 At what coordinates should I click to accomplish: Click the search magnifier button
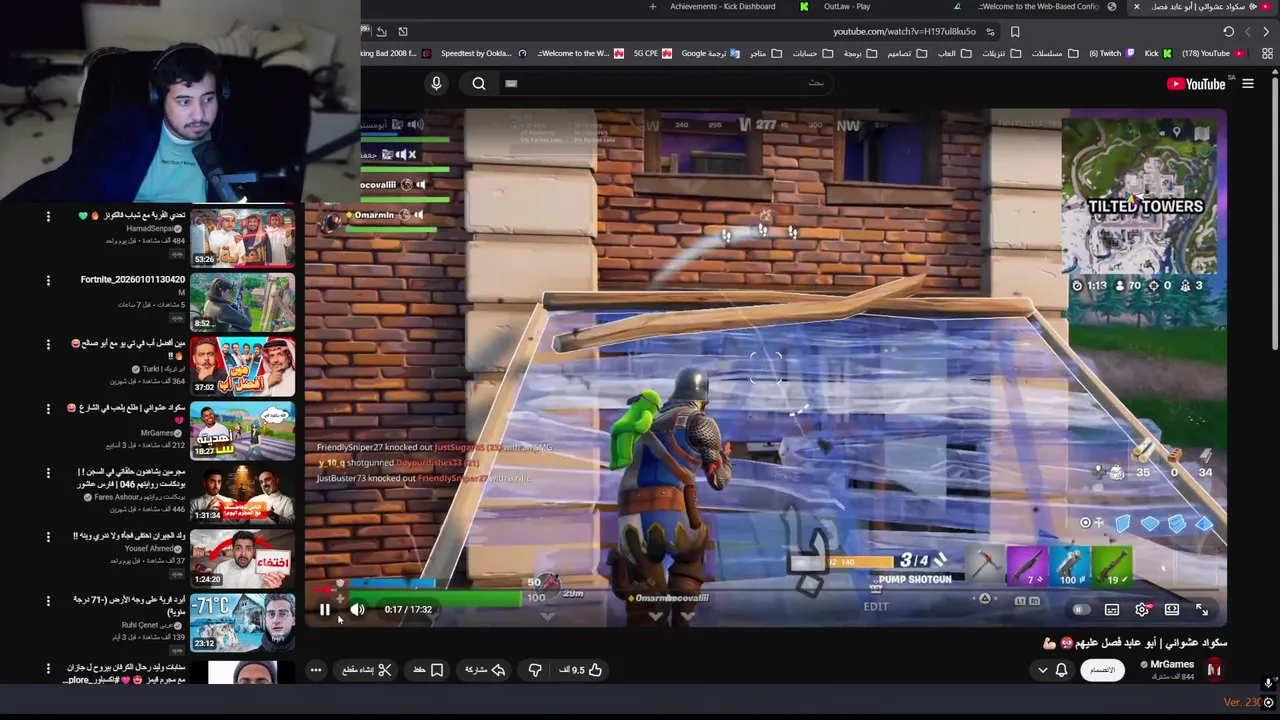tap(479, 84)
